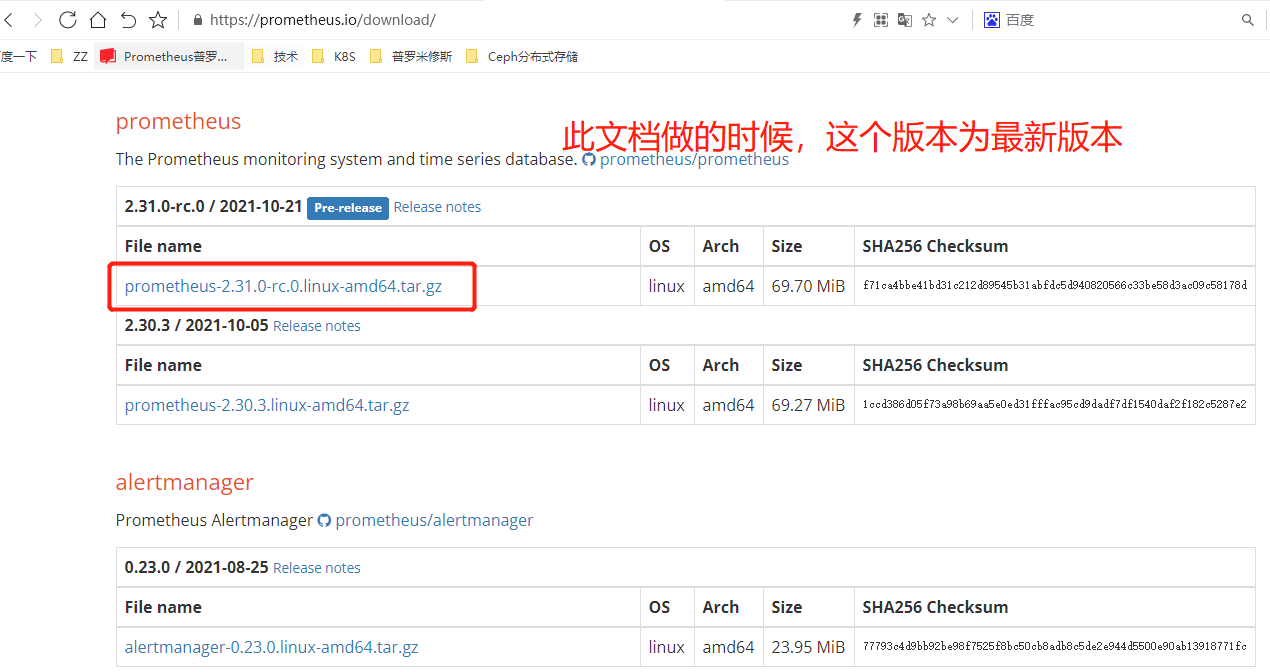1270x672 pixels.
Task: Open Release notes for 2.31.0-rc.0
Action: pos(437,207)
